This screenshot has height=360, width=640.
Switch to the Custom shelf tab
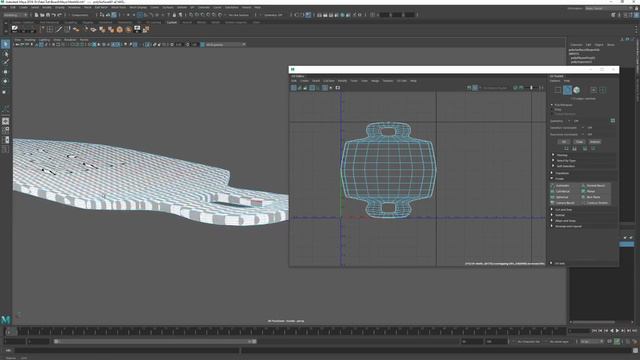coord(172,22)
